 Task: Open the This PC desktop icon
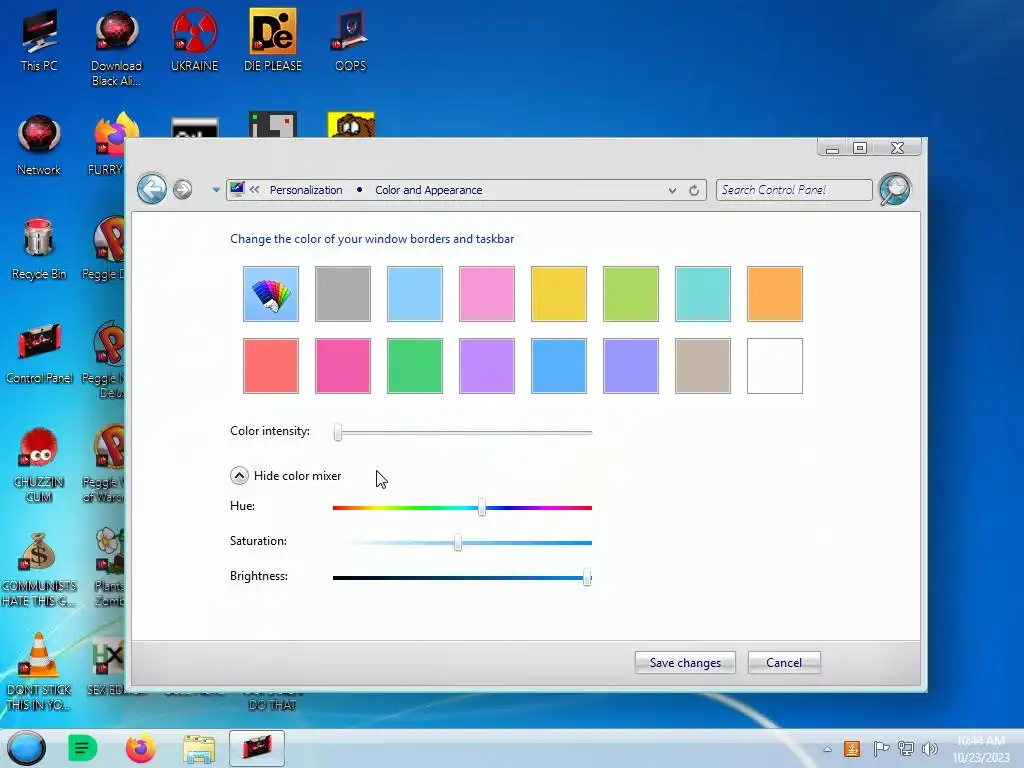39,40
